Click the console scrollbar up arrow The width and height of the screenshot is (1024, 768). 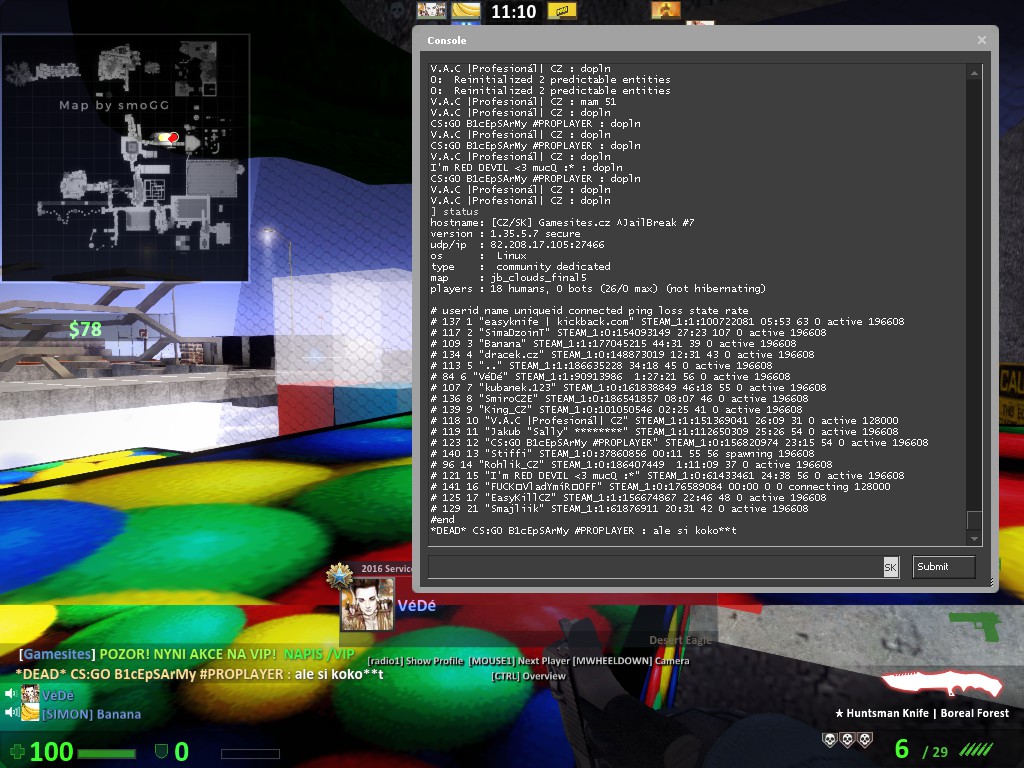coord(974,73)
